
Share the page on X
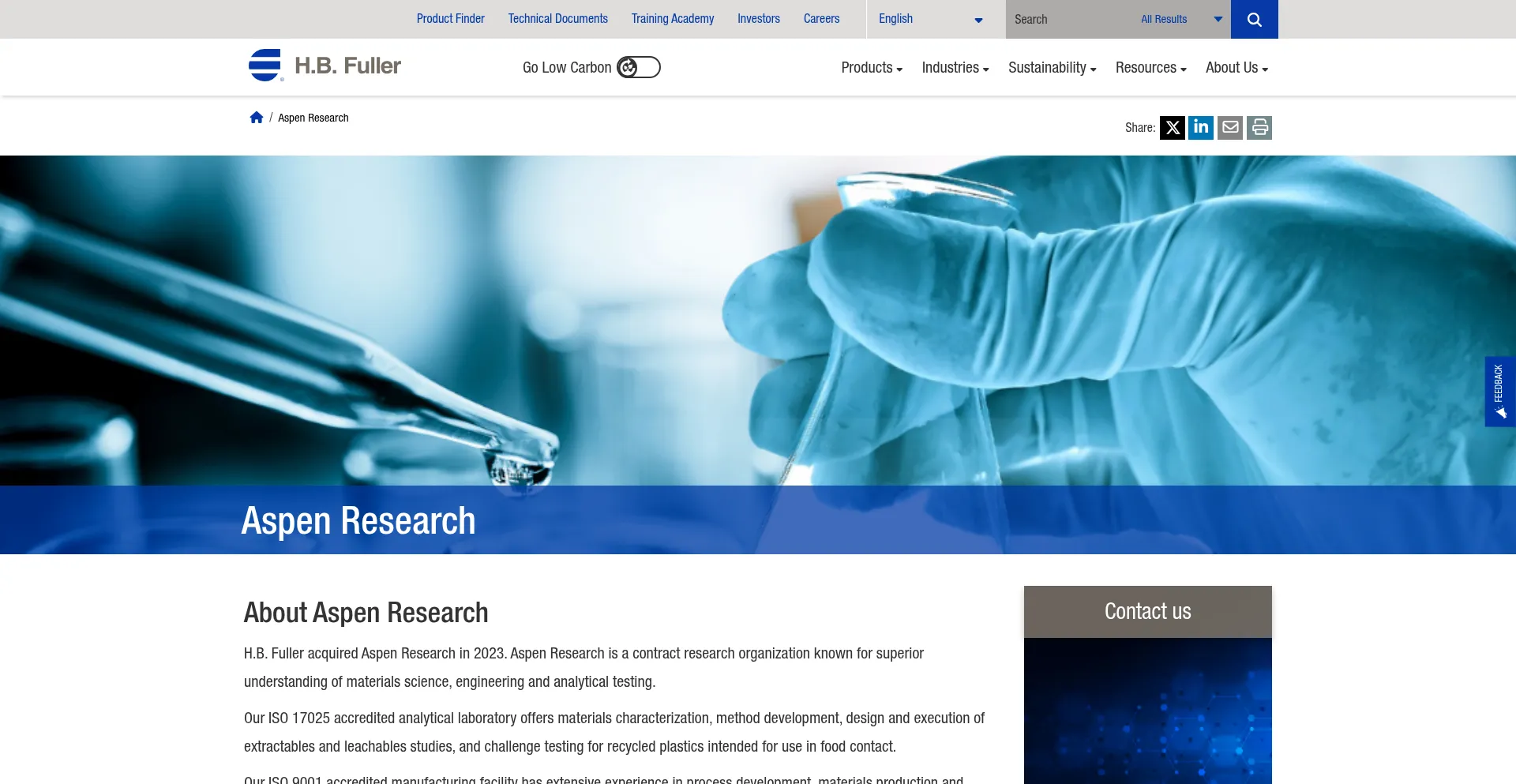pyautogui.click(x=1172, y=127)
